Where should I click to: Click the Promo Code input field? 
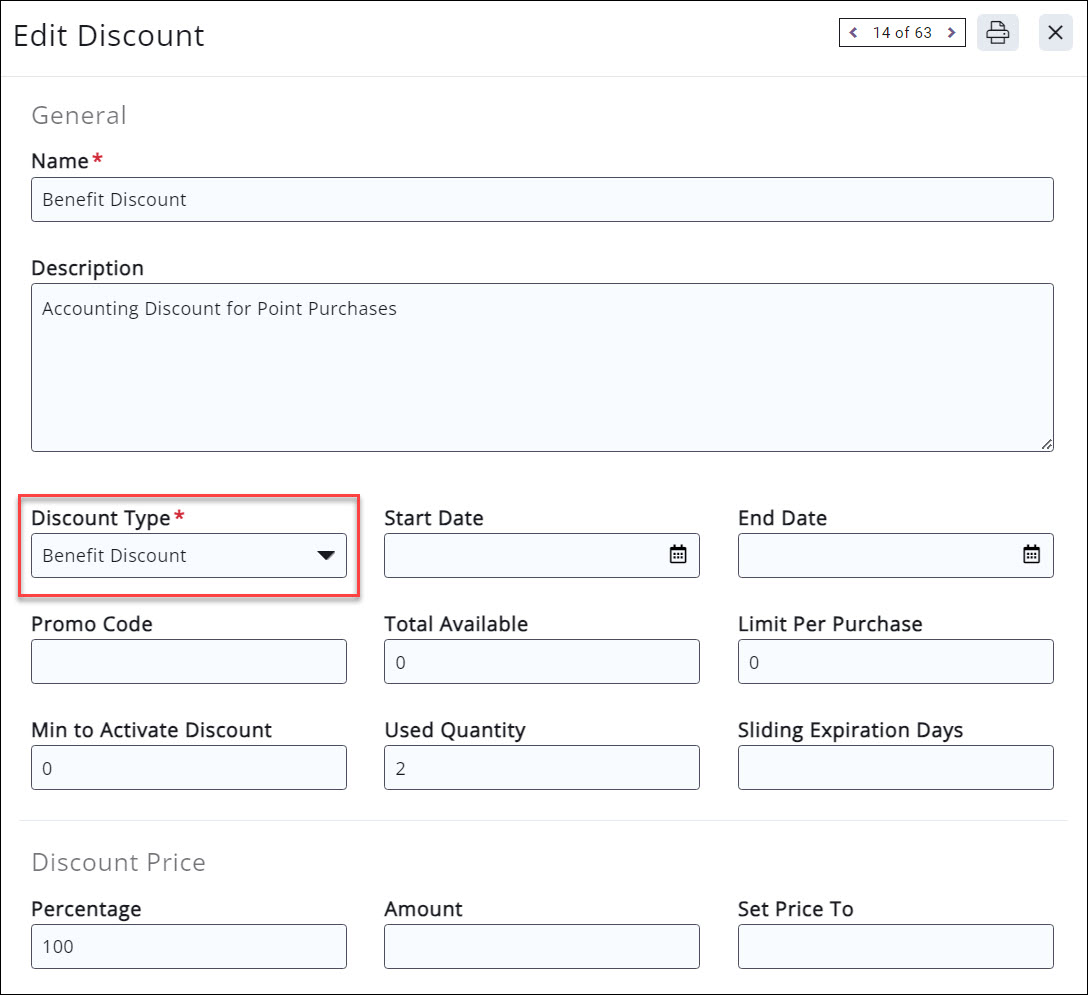point(188,661)
